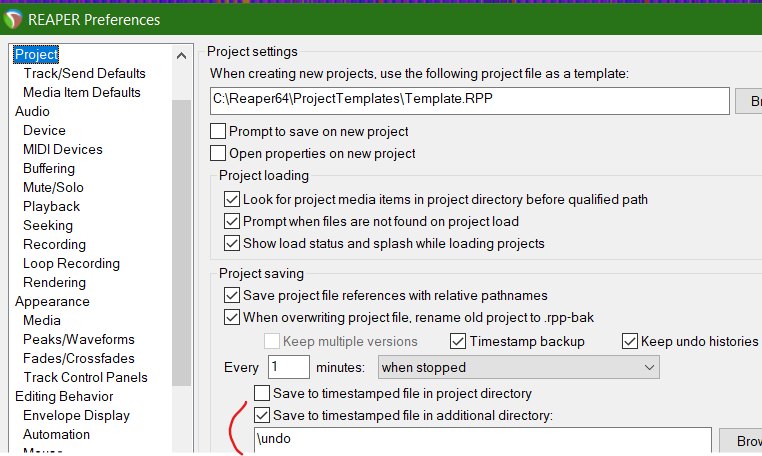The width and height of the screenshot is (762, 456).
Task: Click the project template path field
Action: (x=469, y=101)
